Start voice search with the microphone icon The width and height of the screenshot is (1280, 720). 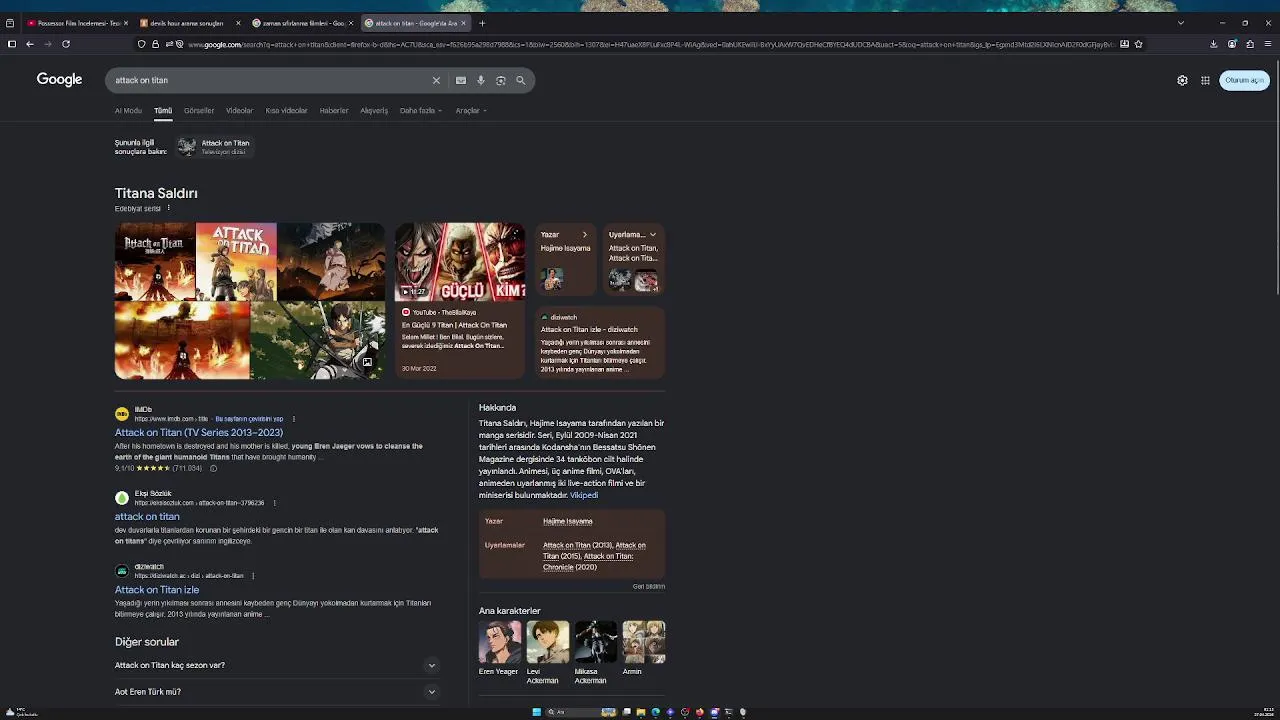(x=481, y=80)
